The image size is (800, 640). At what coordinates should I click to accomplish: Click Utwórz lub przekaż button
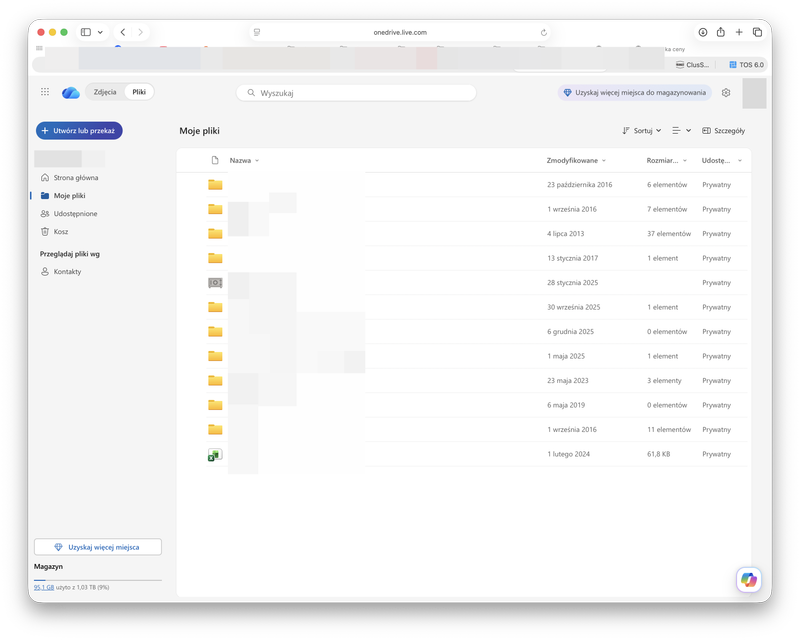pyautogui.click(x=79, y=131)
